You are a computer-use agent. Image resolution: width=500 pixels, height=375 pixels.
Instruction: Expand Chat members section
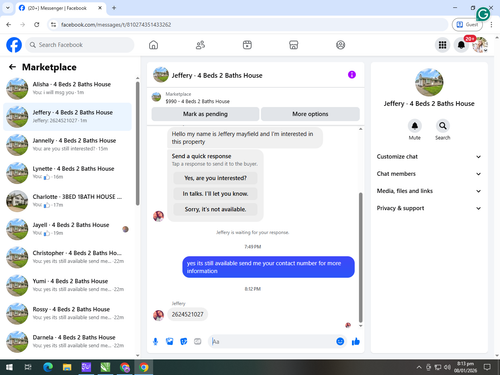click(429, 174)
